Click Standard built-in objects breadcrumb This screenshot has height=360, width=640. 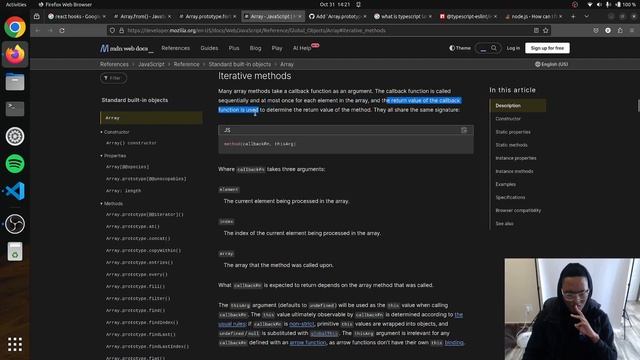[x=240, y=64]
